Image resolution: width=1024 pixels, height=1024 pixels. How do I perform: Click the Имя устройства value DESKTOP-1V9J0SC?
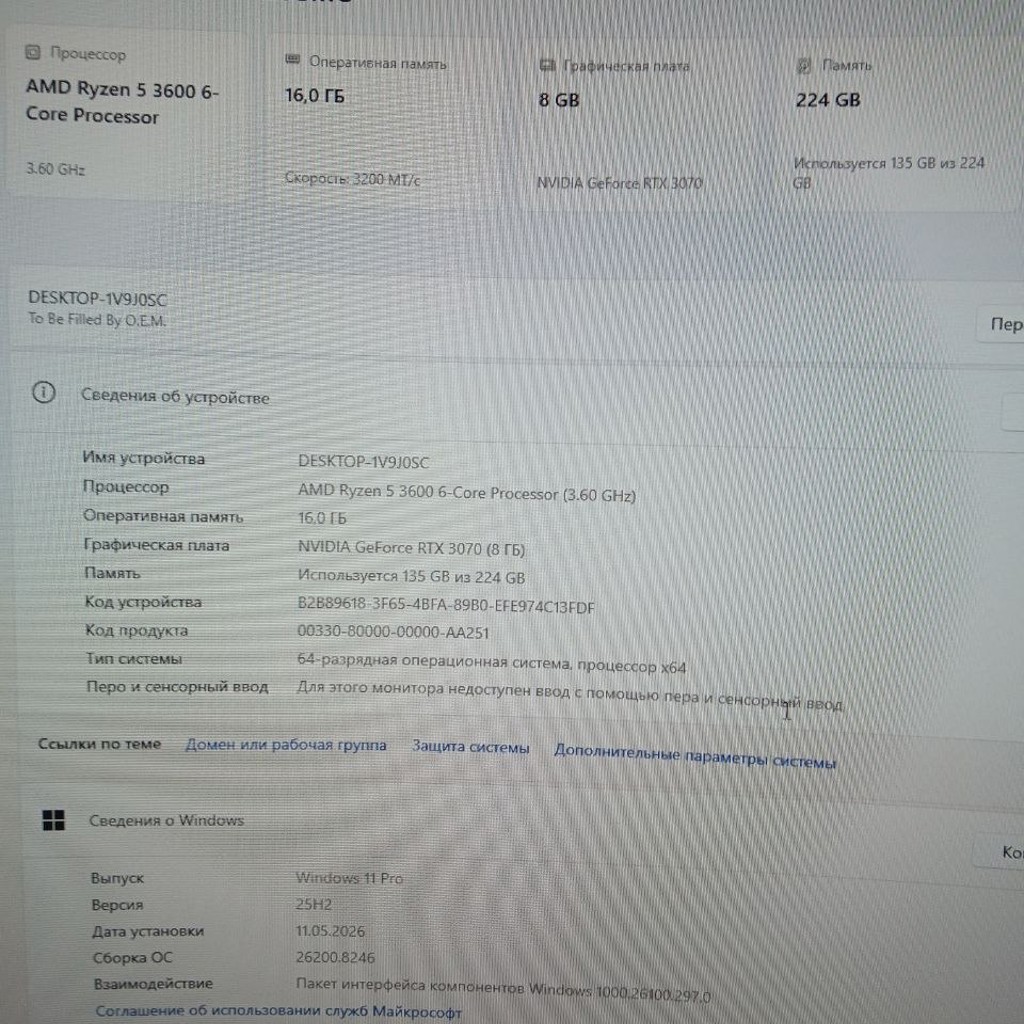(x=363, y=462)
